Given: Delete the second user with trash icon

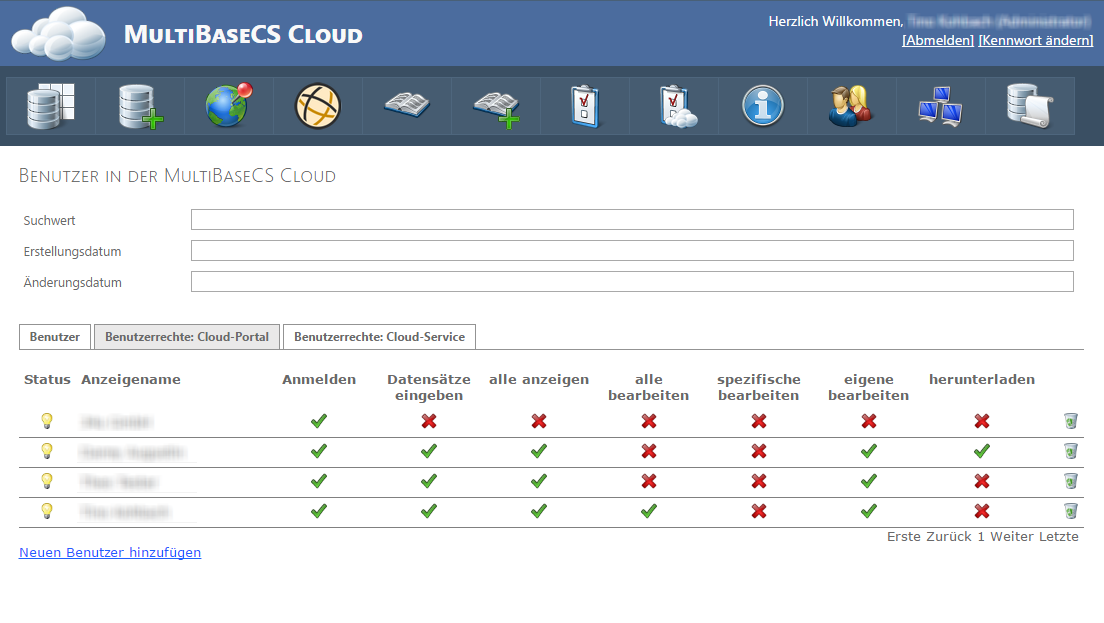Looking at the screenshot, I should [x=1070, y=451].
